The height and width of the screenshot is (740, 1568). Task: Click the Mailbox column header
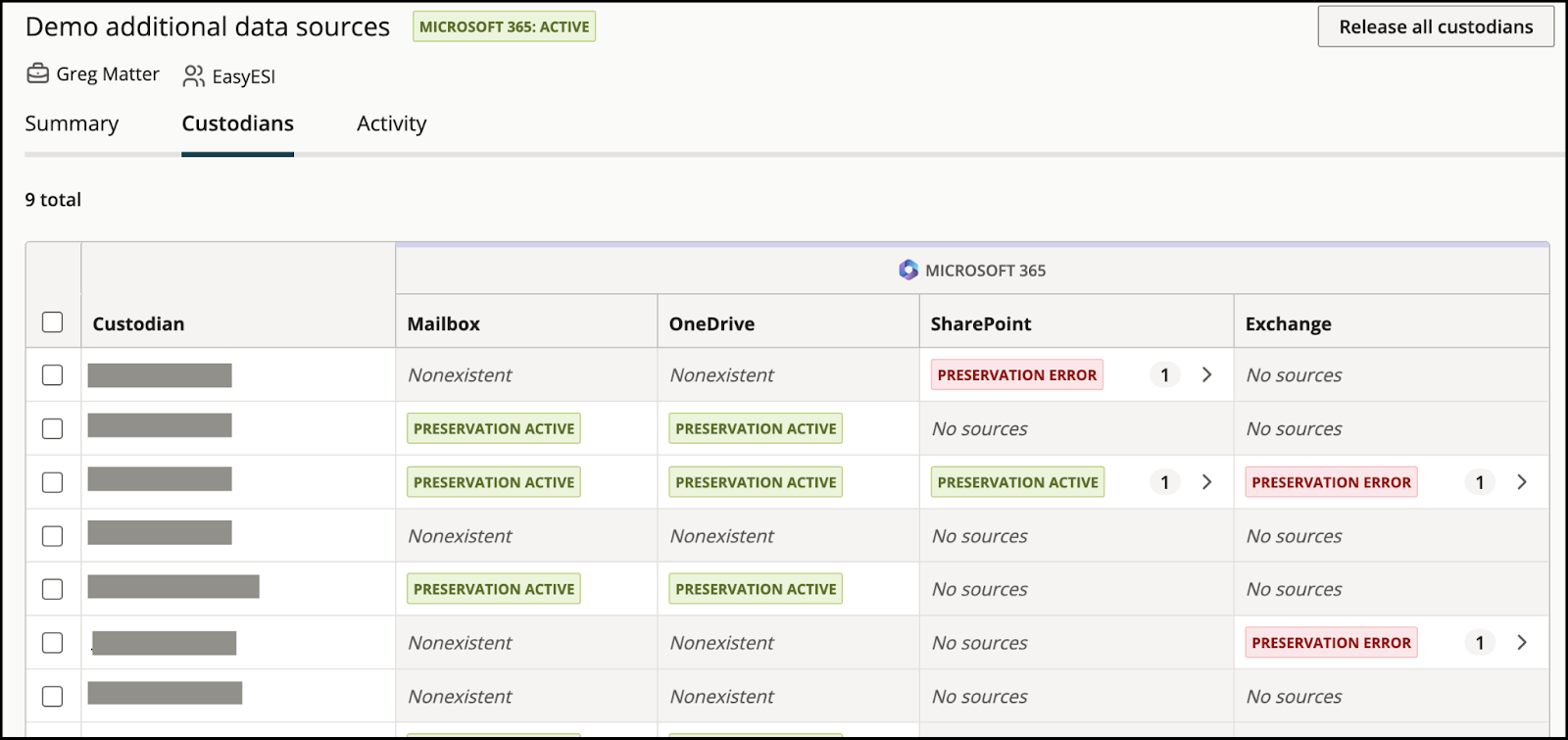click(444, 323)
